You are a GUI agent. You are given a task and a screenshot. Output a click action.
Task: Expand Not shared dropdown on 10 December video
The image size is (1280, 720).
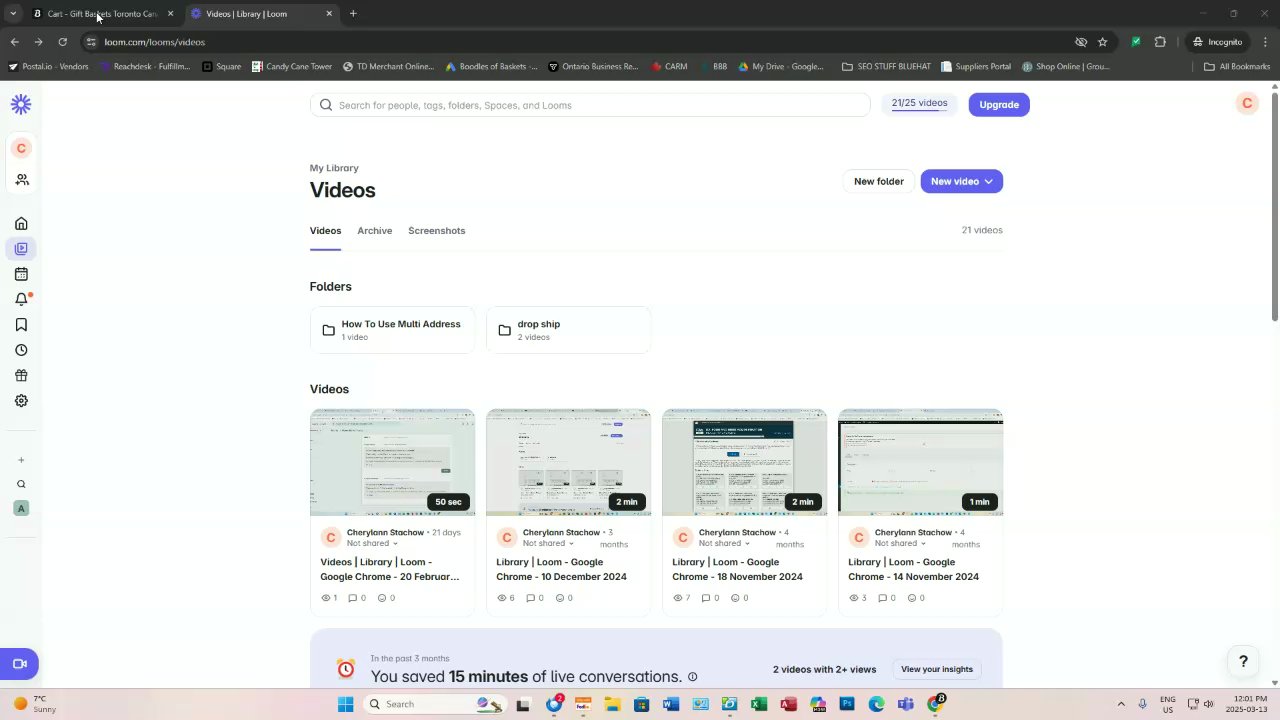[548, 544]
